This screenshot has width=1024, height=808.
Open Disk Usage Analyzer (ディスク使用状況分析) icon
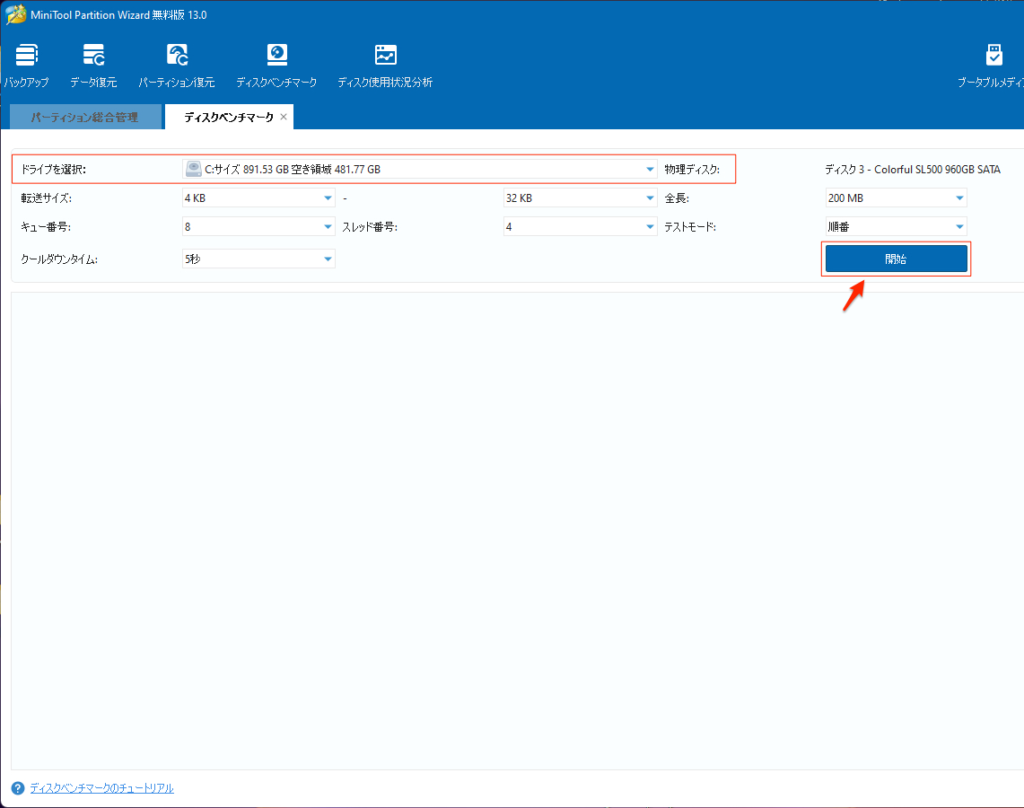[385, 55]
